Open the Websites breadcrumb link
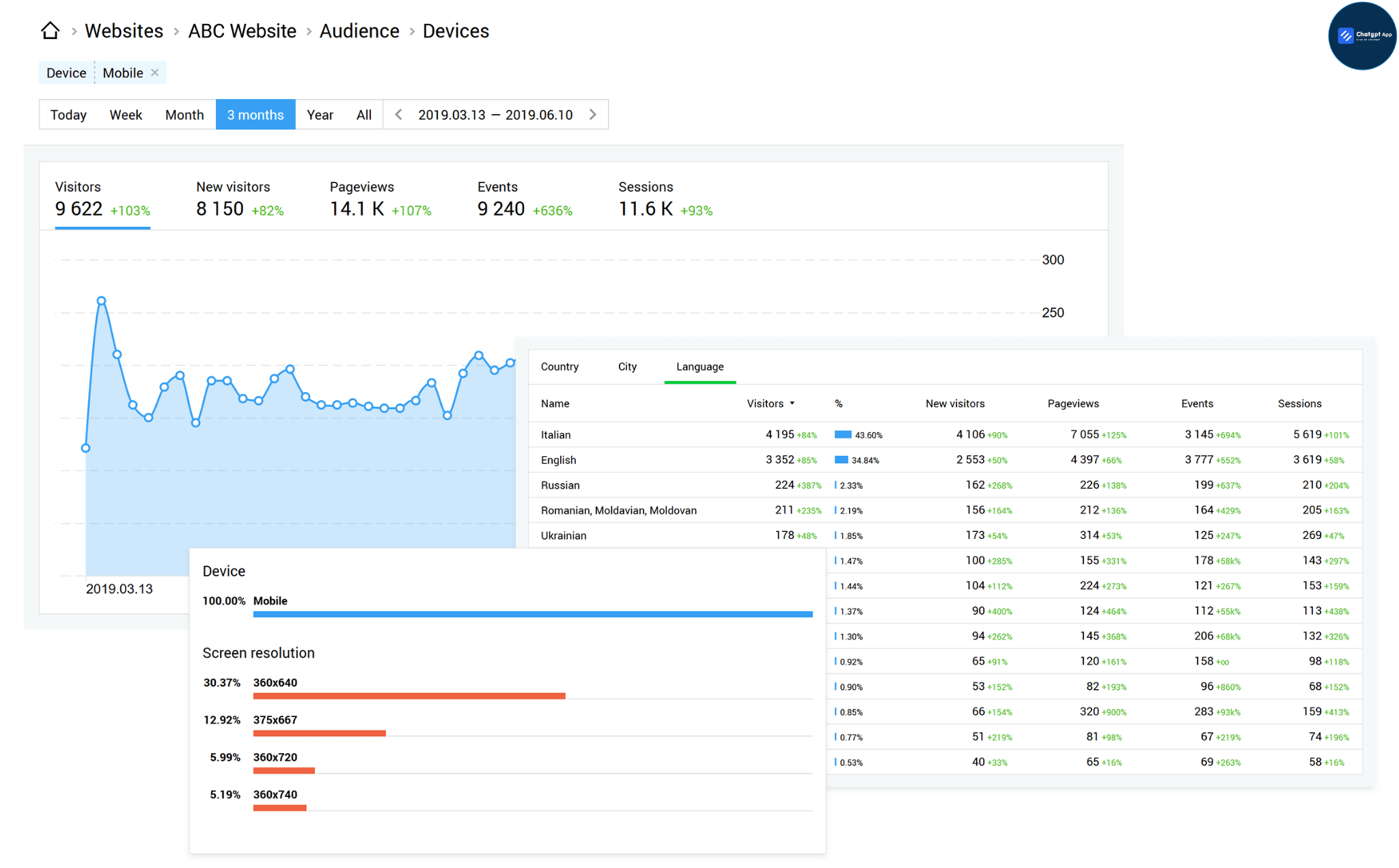 124,31
